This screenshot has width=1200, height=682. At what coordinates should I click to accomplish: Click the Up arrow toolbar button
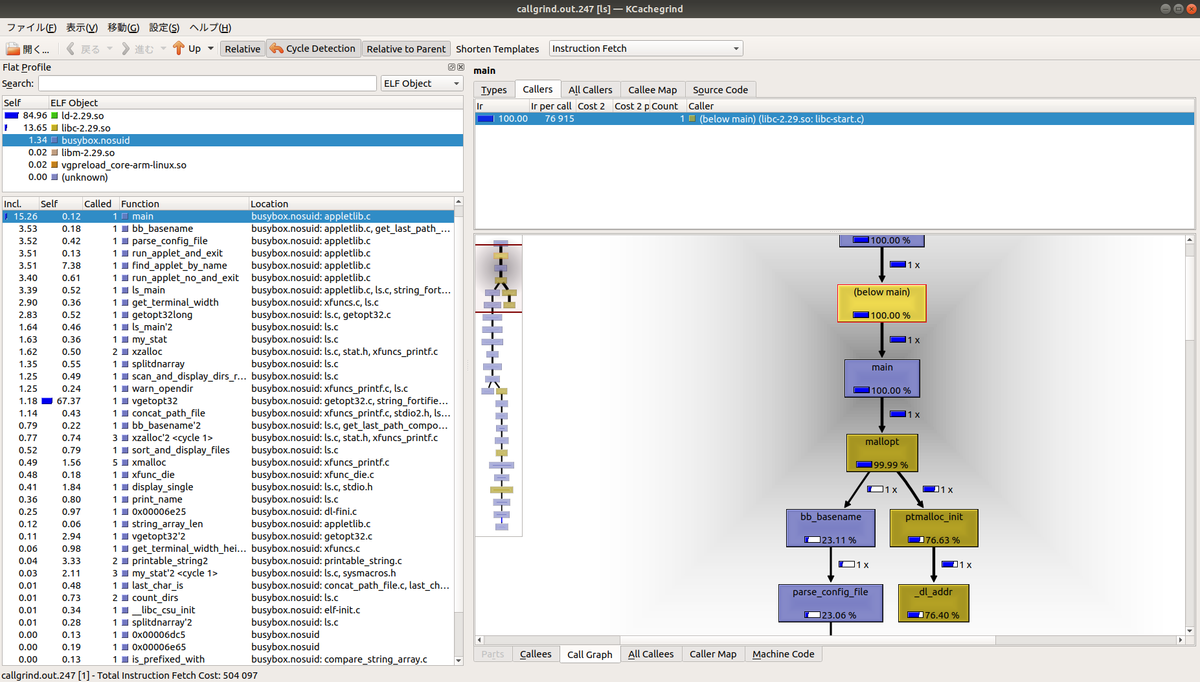[x=187, y=48]
